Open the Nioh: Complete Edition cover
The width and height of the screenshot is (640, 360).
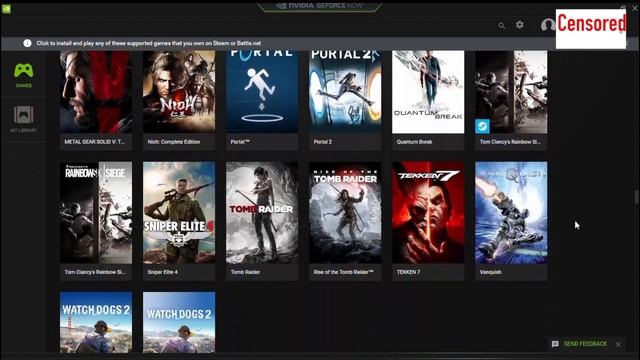179,92
